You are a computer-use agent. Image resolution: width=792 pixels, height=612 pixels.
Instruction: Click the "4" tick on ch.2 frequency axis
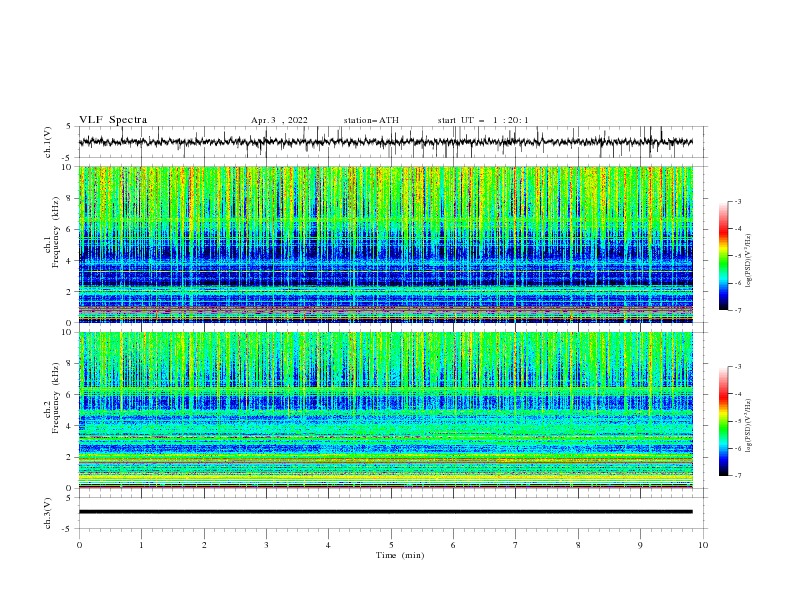click(70, 426)
